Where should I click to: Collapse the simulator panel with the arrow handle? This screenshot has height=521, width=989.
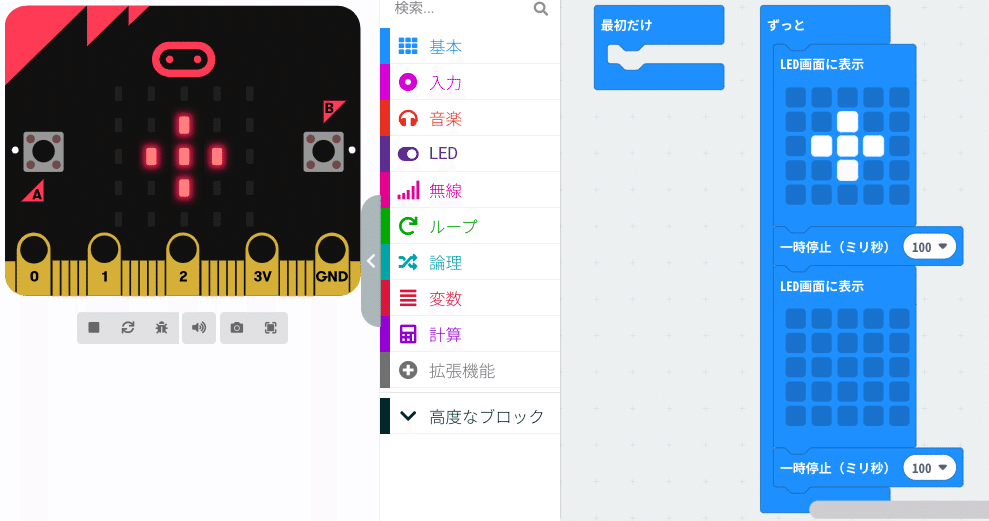pyautogui.click(x=371, y=261)
